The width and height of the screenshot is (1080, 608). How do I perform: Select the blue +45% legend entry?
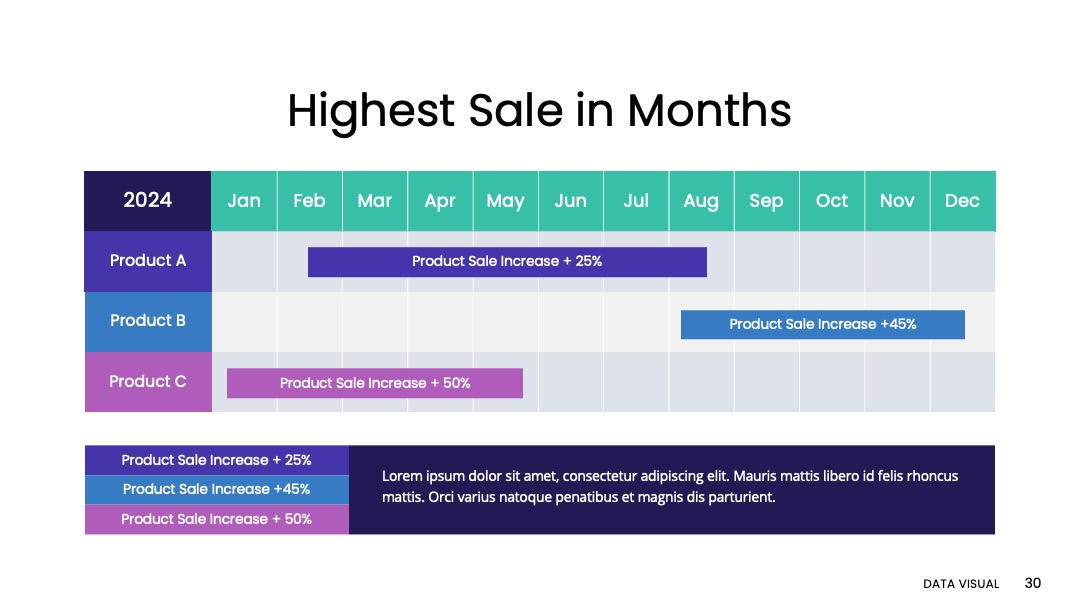216,490
